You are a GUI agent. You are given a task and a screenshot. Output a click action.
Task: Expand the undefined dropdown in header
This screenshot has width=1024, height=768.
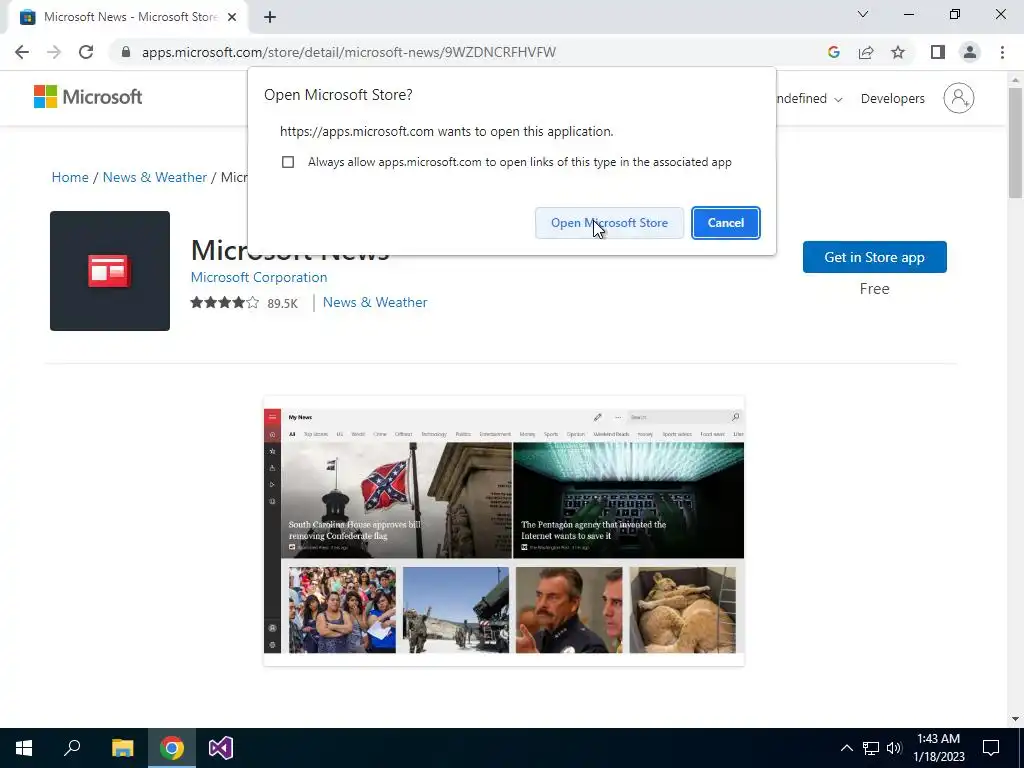tap(808, 99)
